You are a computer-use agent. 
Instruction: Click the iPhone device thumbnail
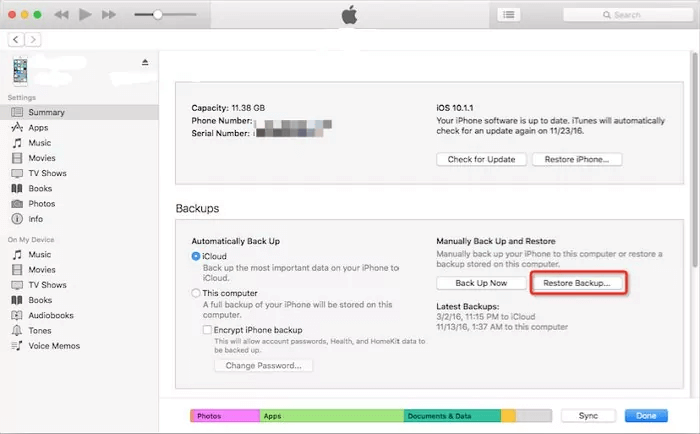20,71
